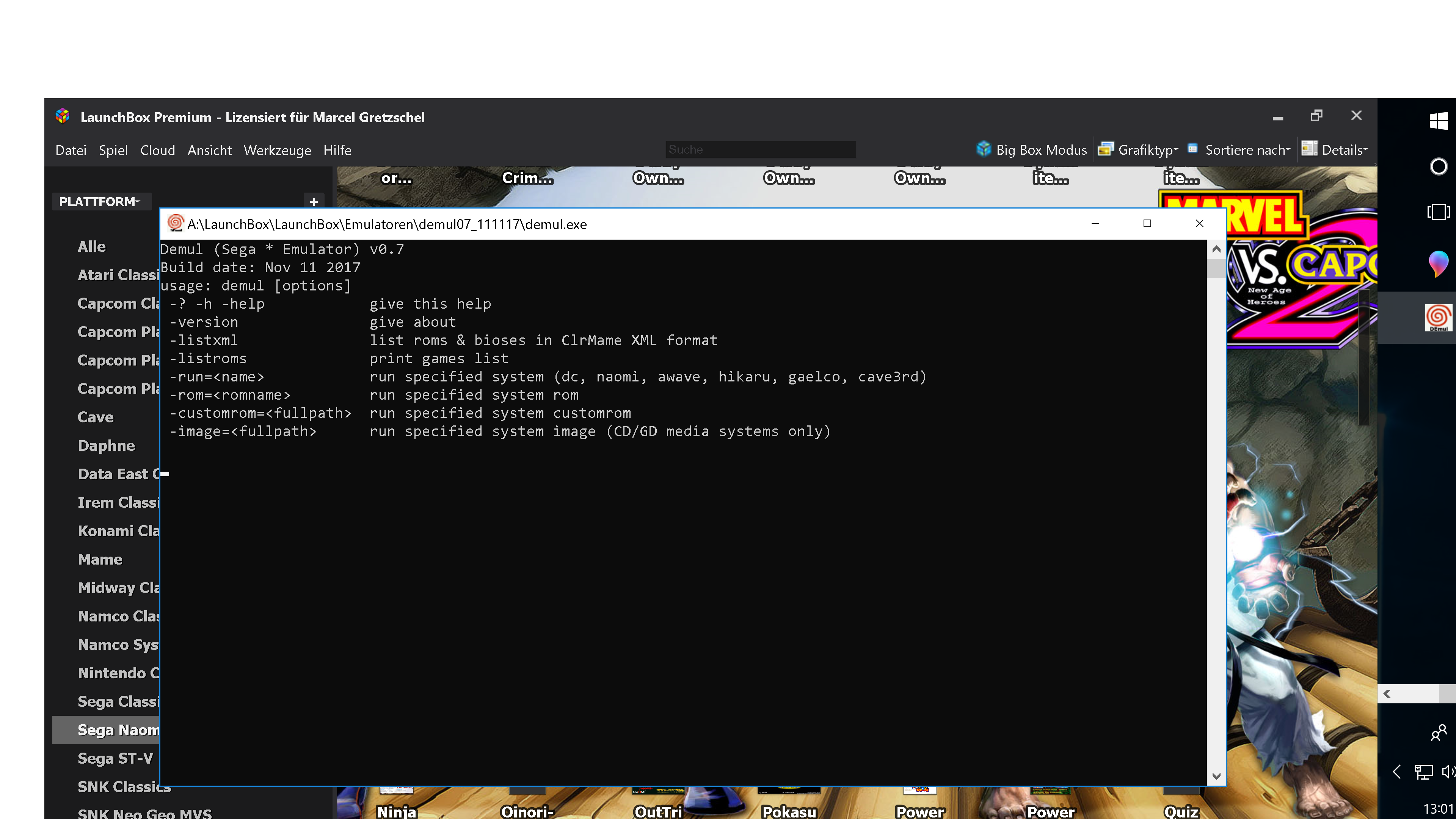The height and width of the screenshot is (819, 1456).
Task: Select the Sega Classics platform
Action: click(119, 702)
